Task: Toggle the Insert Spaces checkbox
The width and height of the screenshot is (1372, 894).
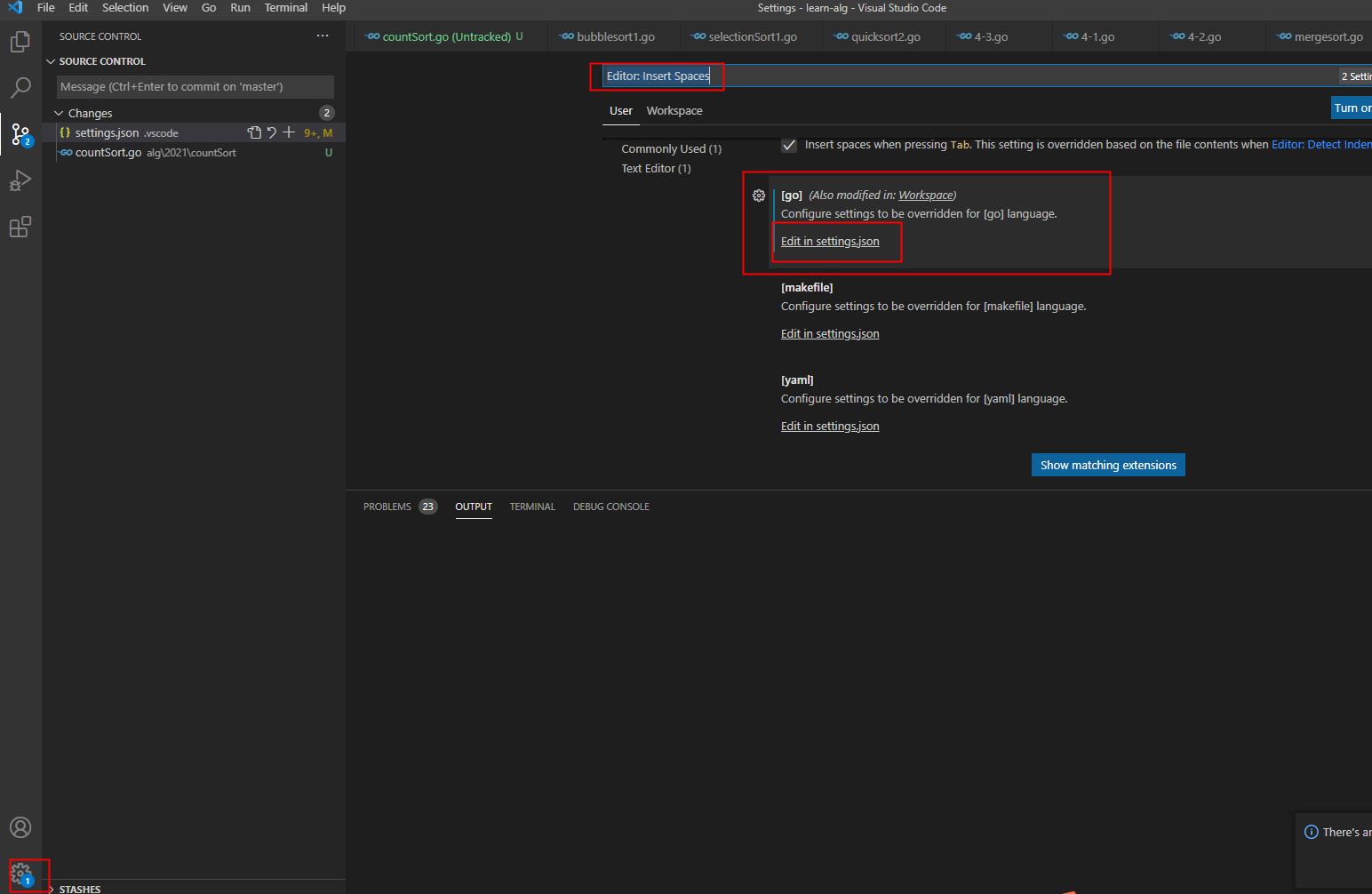Action: 789,145
